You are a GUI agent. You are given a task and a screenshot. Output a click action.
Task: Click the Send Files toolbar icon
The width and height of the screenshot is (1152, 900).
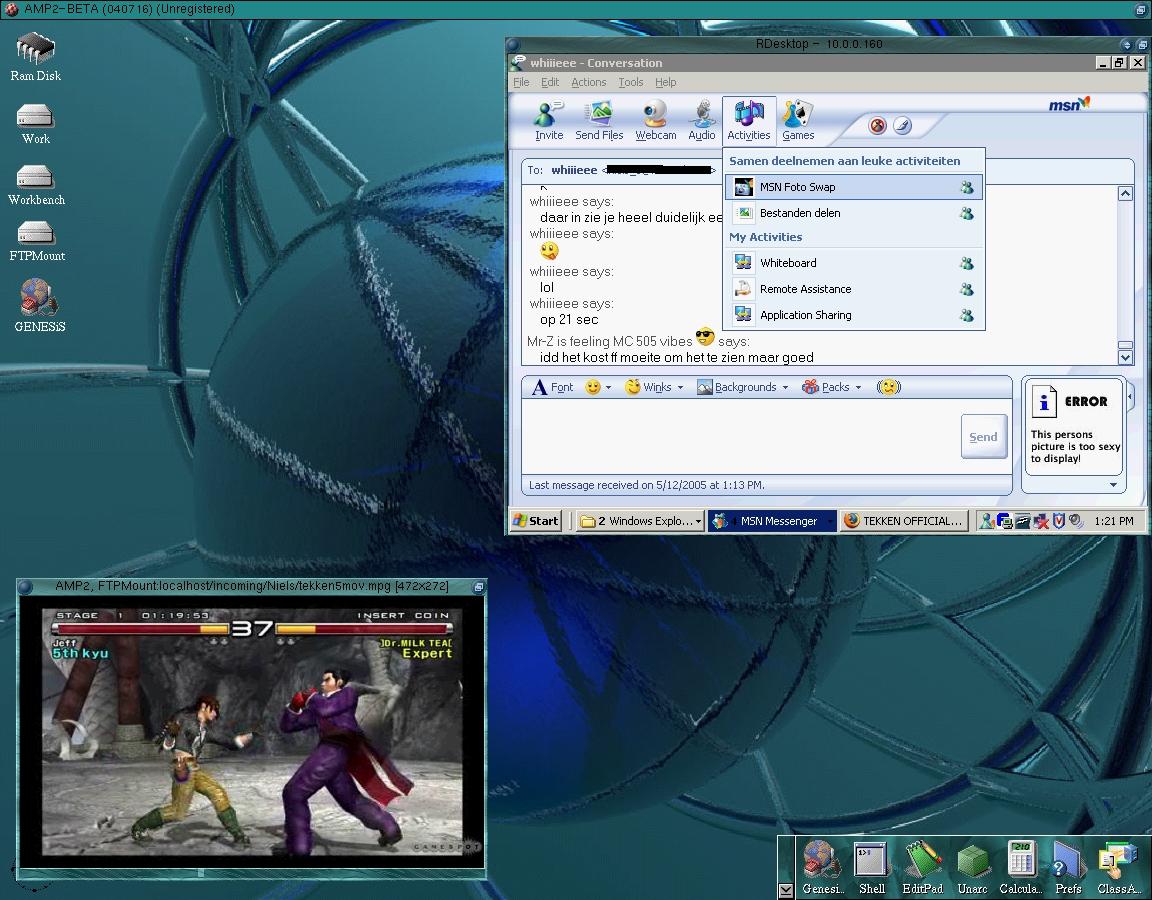(x=599, y=120)
